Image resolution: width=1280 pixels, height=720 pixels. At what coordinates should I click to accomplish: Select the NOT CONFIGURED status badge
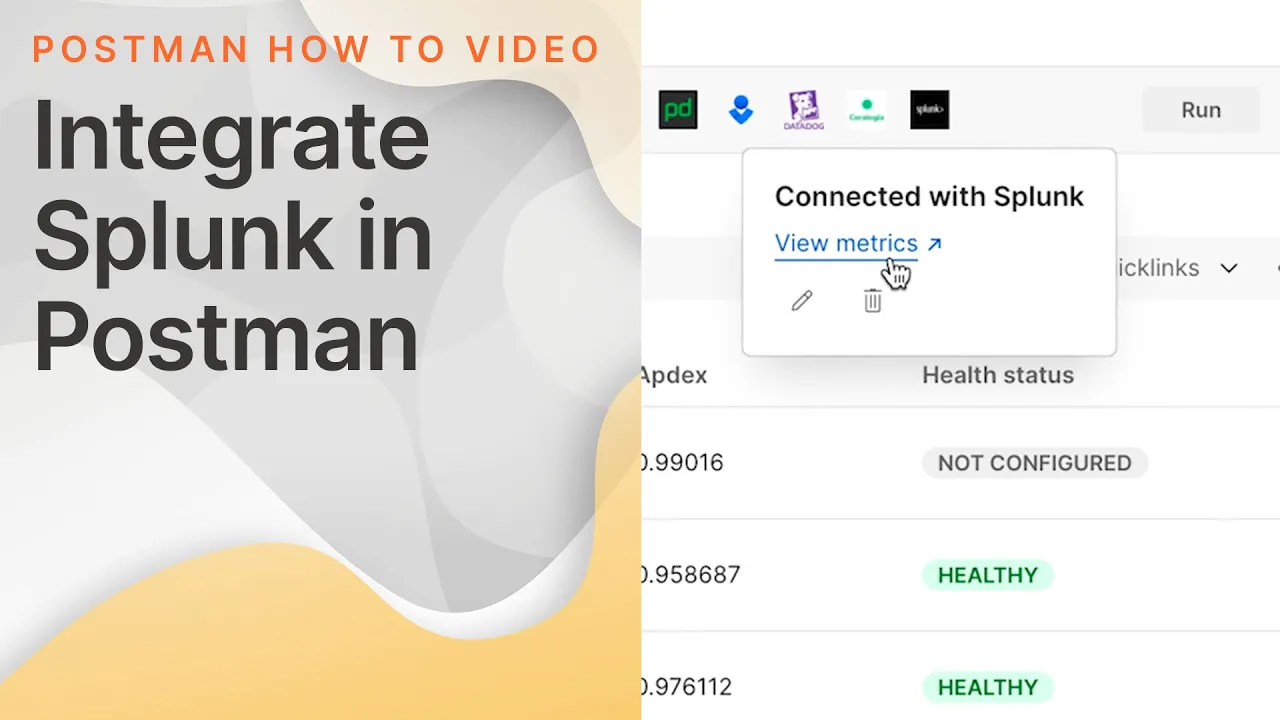(x=1035, y=463)
